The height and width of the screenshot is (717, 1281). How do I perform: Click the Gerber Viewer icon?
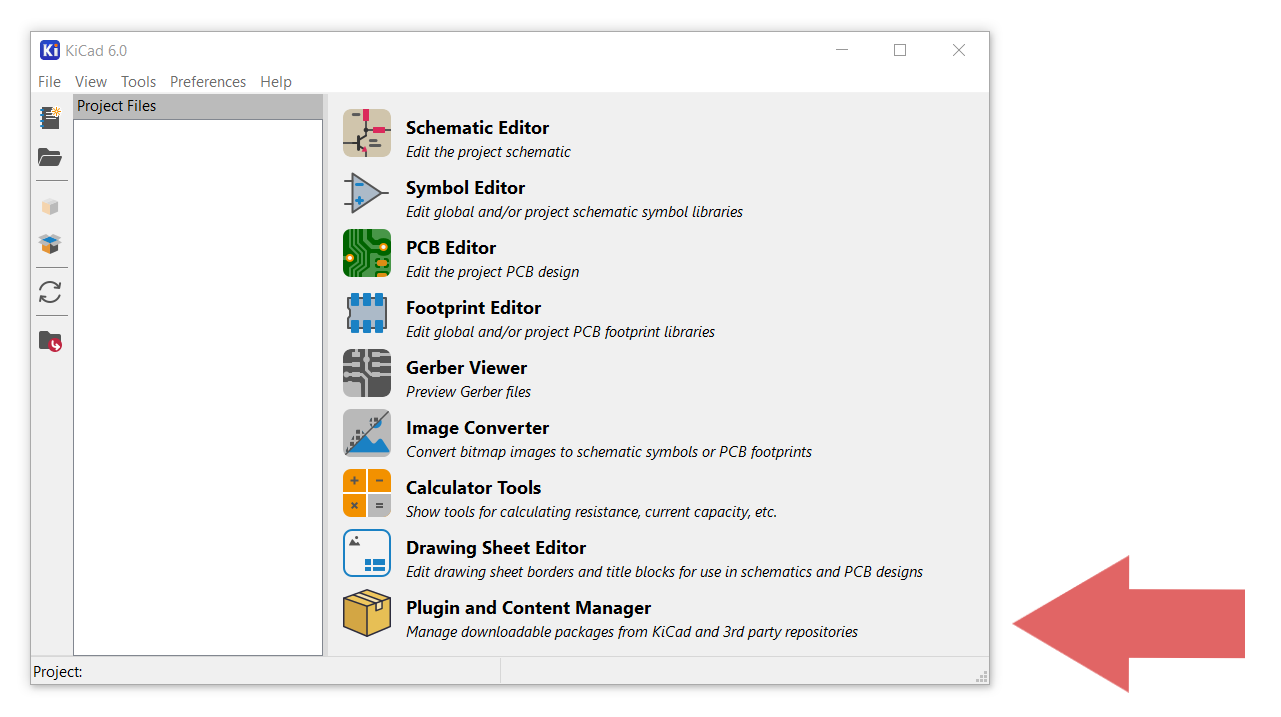coord(367,373)
